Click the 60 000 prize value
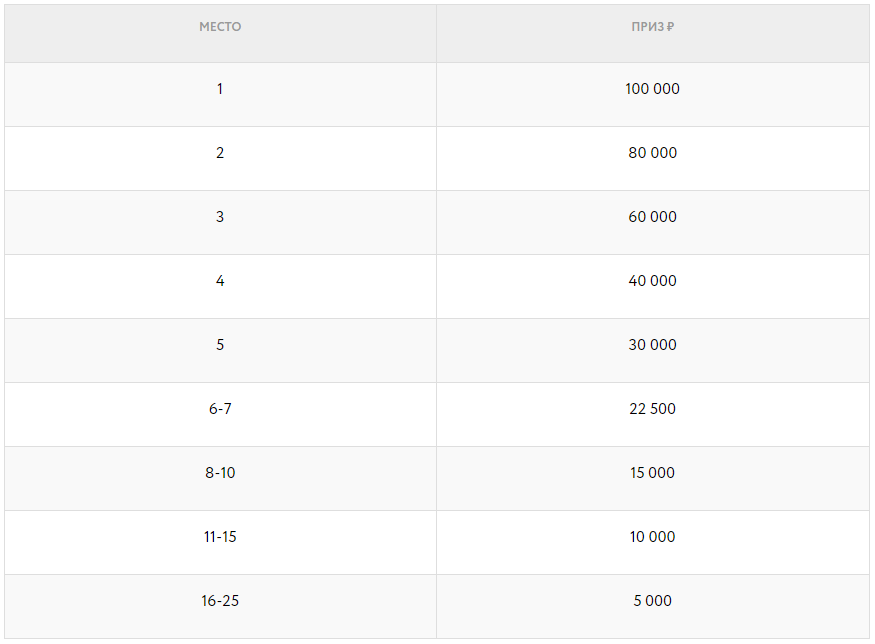 click(652, 217)
